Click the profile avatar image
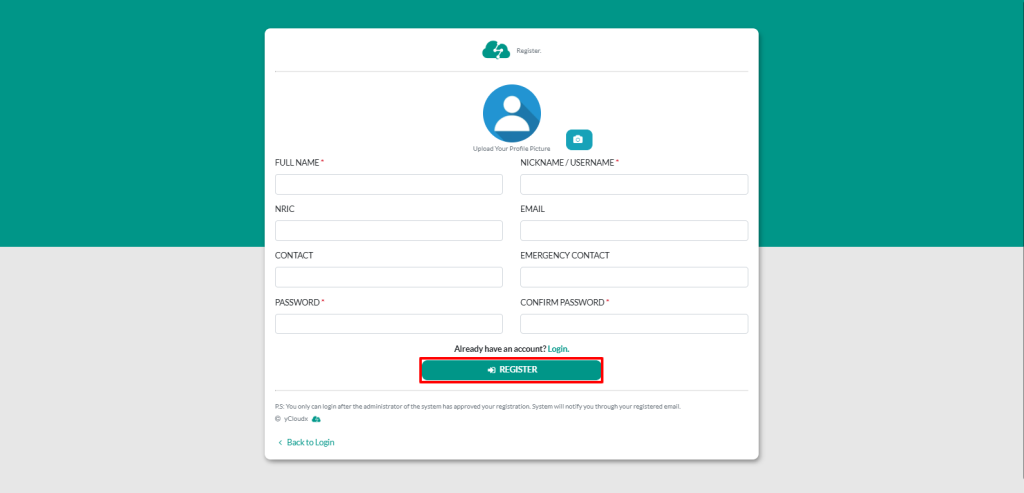This screenshot has width=1024, height=493. coord(512,113)
